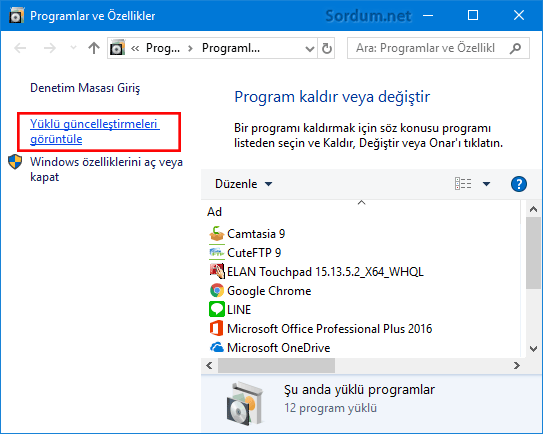The width and height of the screenshot is (543, 434).
Task: Expand the breadcrumb chevron after 'Prog...'
Action: pos(190,48)
